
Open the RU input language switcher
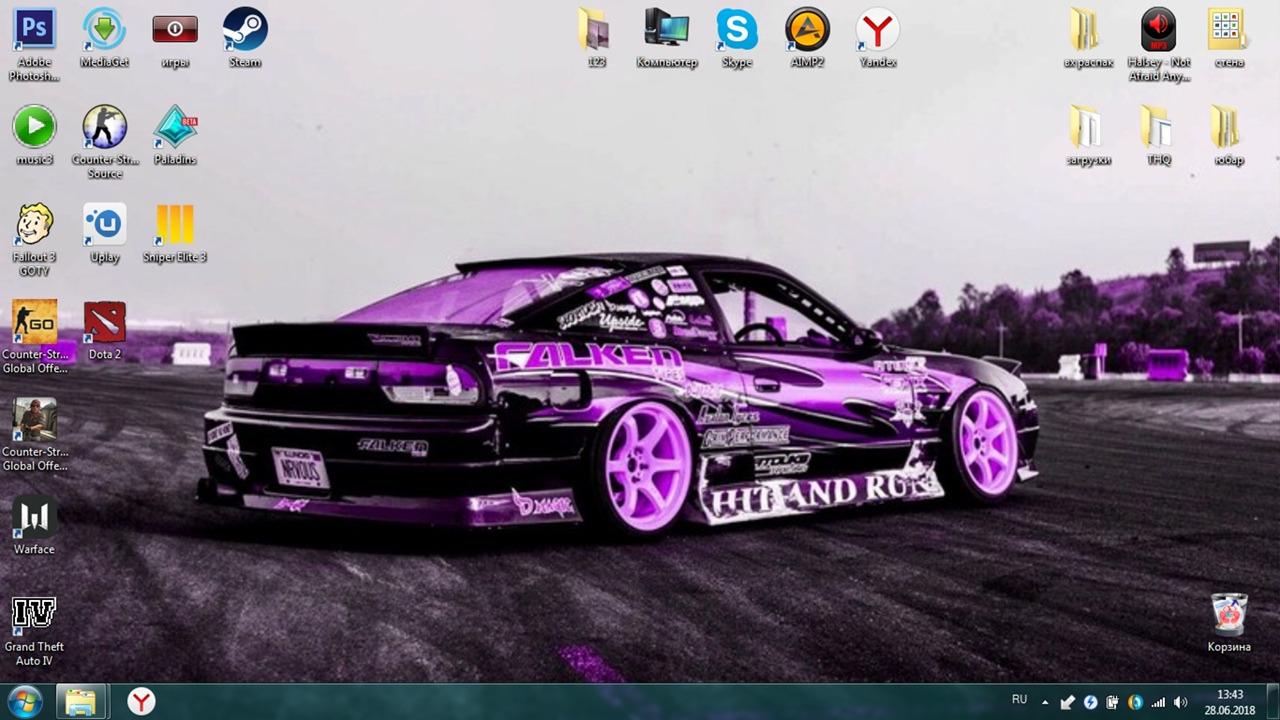(x=1019, y=700)
